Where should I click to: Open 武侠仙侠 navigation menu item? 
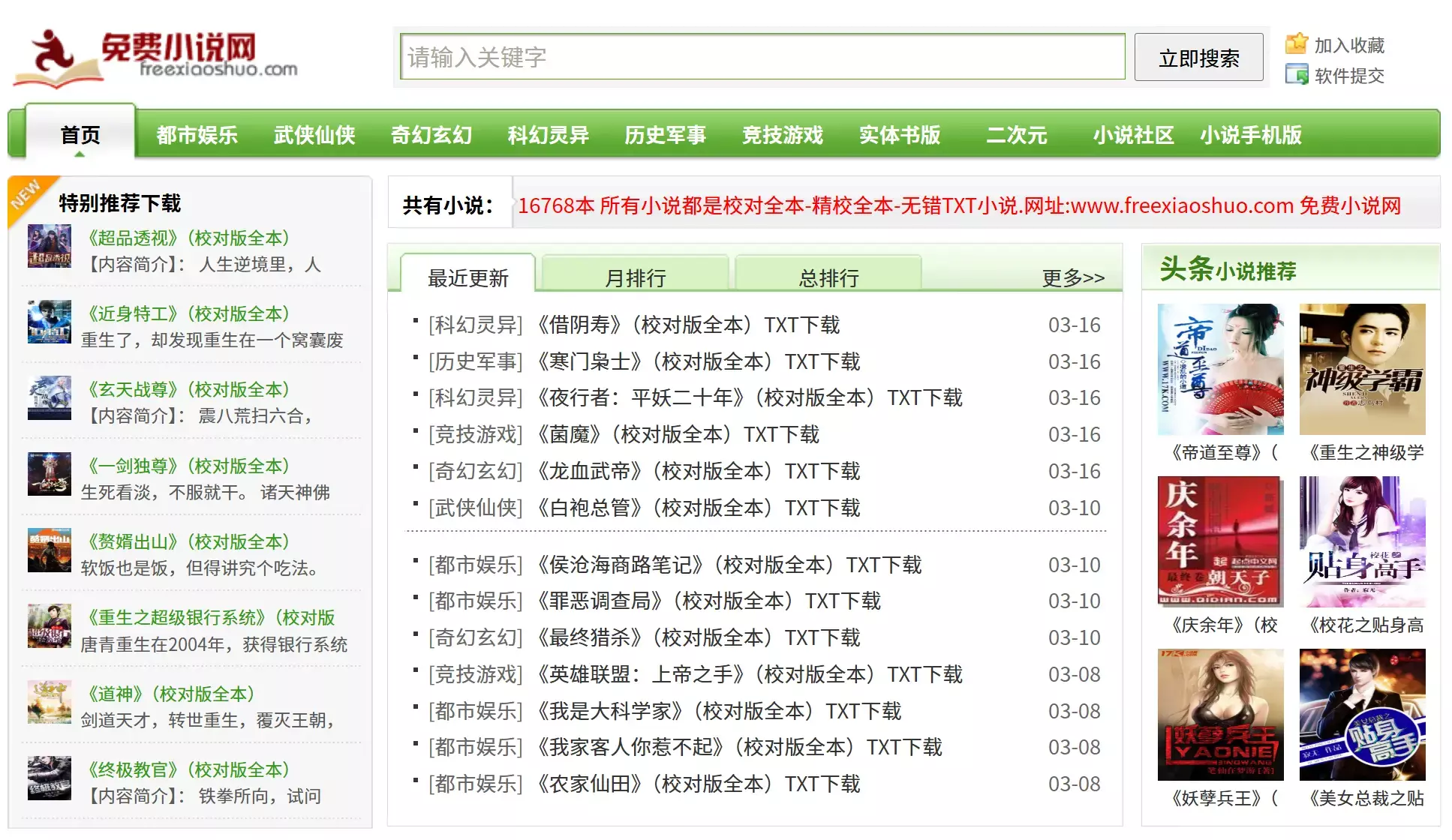coord(314,135)
